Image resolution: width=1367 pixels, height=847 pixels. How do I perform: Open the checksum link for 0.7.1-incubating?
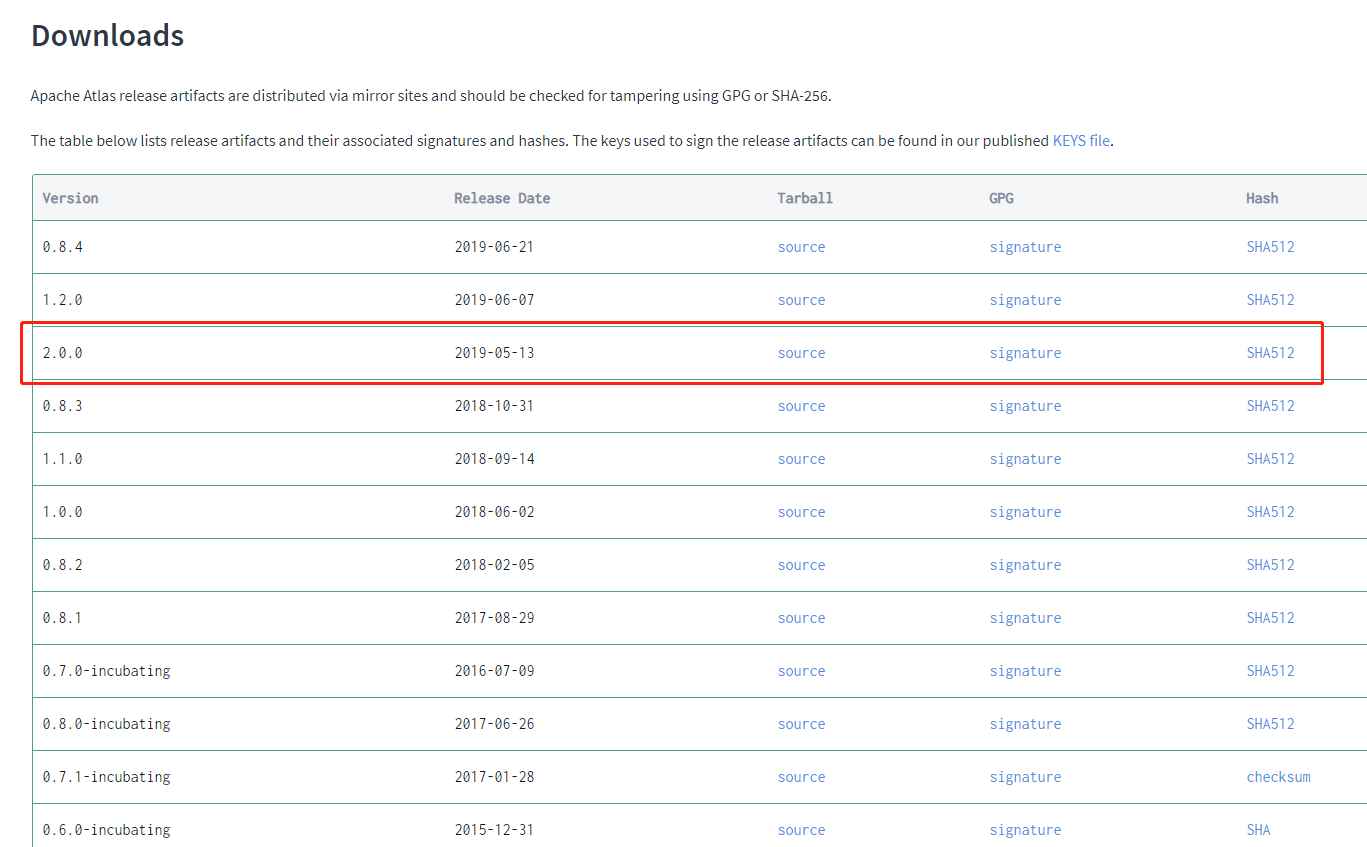pyautogui.click(x=1278, y=776)
